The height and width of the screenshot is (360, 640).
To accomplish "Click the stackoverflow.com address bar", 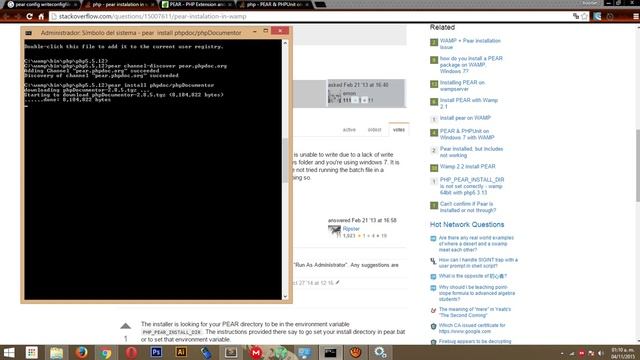I will (x=310, y=16).
